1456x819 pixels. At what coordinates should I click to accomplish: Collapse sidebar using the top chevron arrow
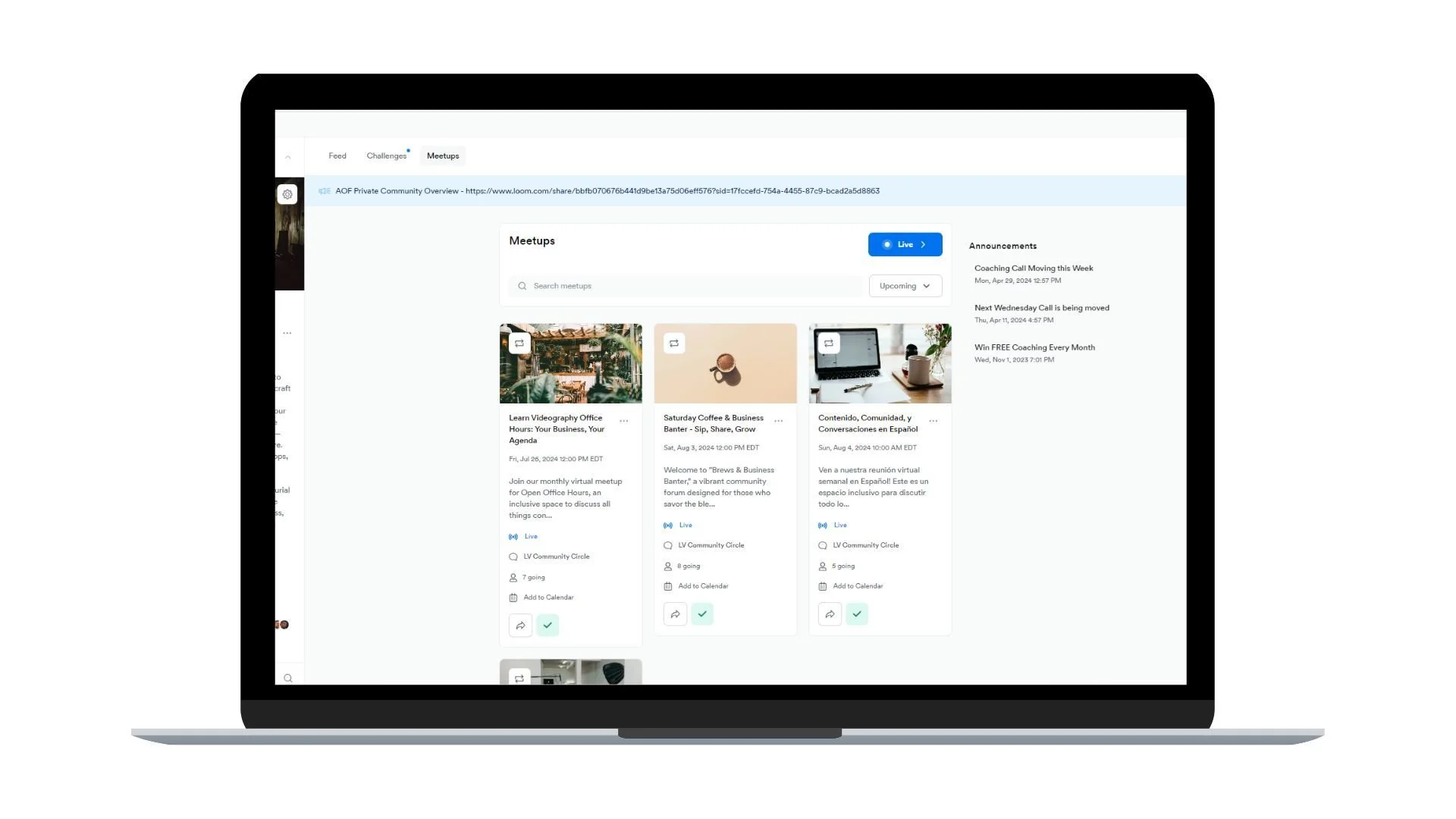click(x=288, y=157)
